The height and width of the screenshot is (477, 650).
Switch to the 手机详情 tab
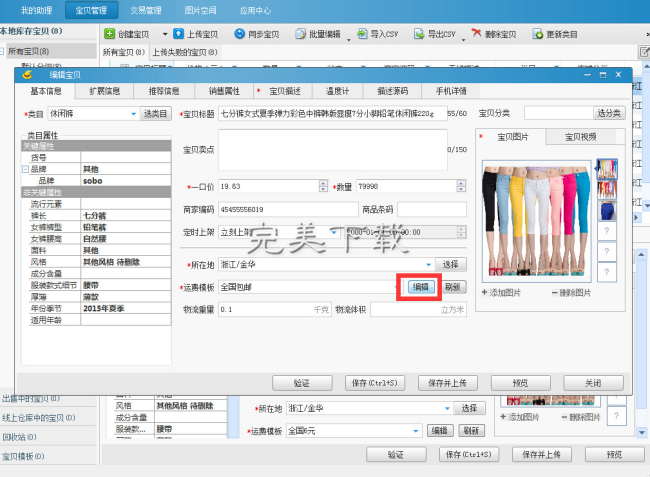[451, 91]
